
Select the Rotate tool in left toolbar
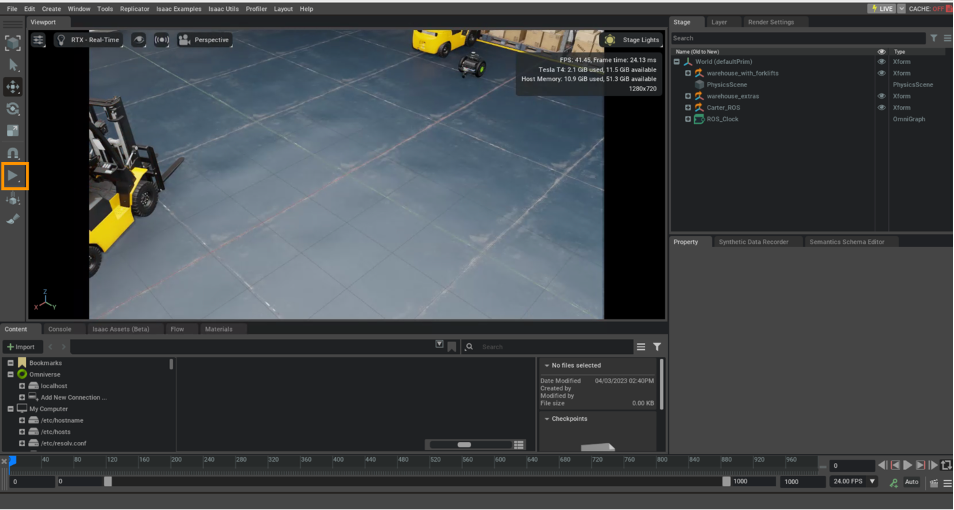click(x=14, y=108)
